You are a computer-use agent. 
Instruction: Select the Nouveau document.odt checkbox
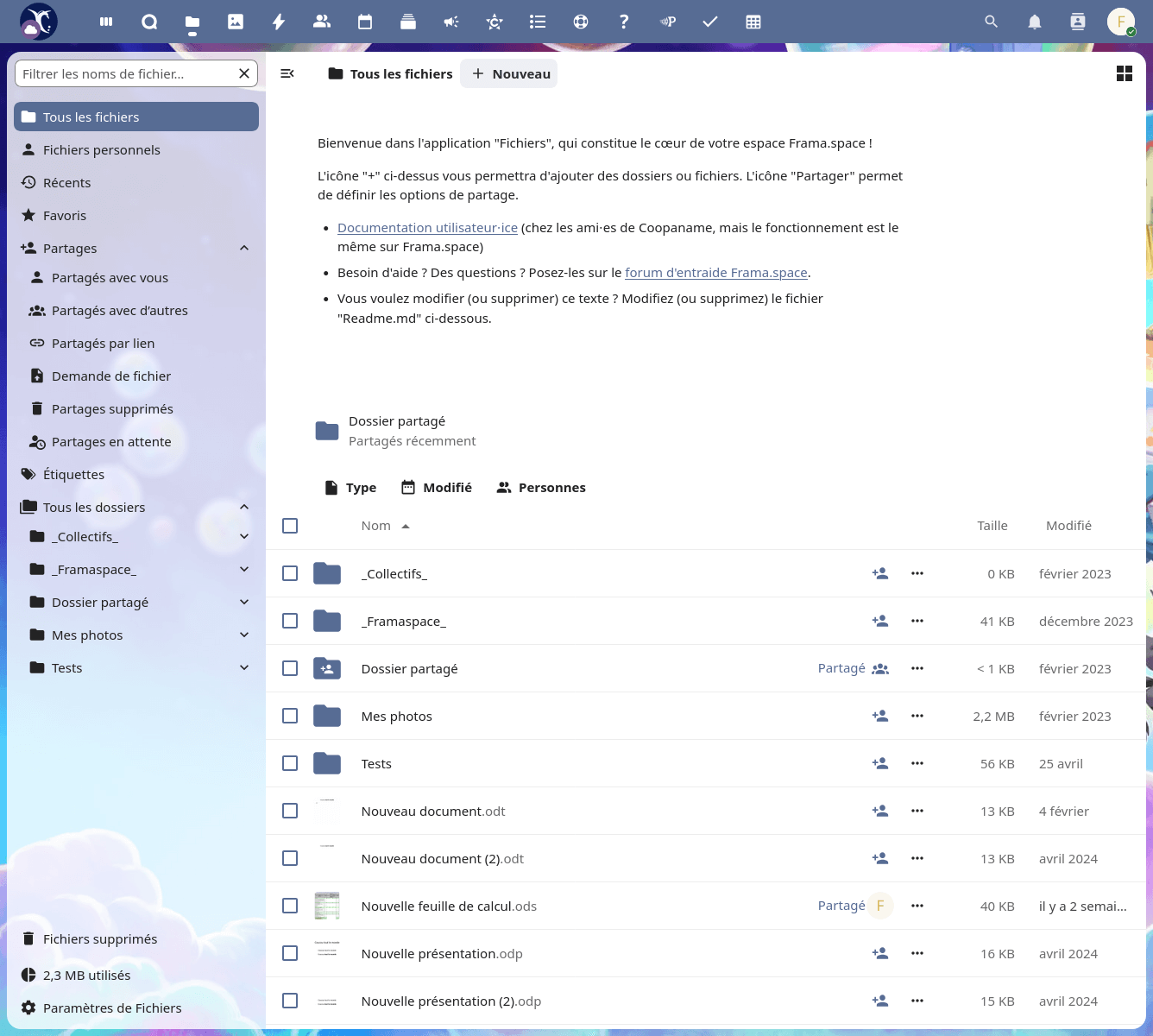coord(290,811)
